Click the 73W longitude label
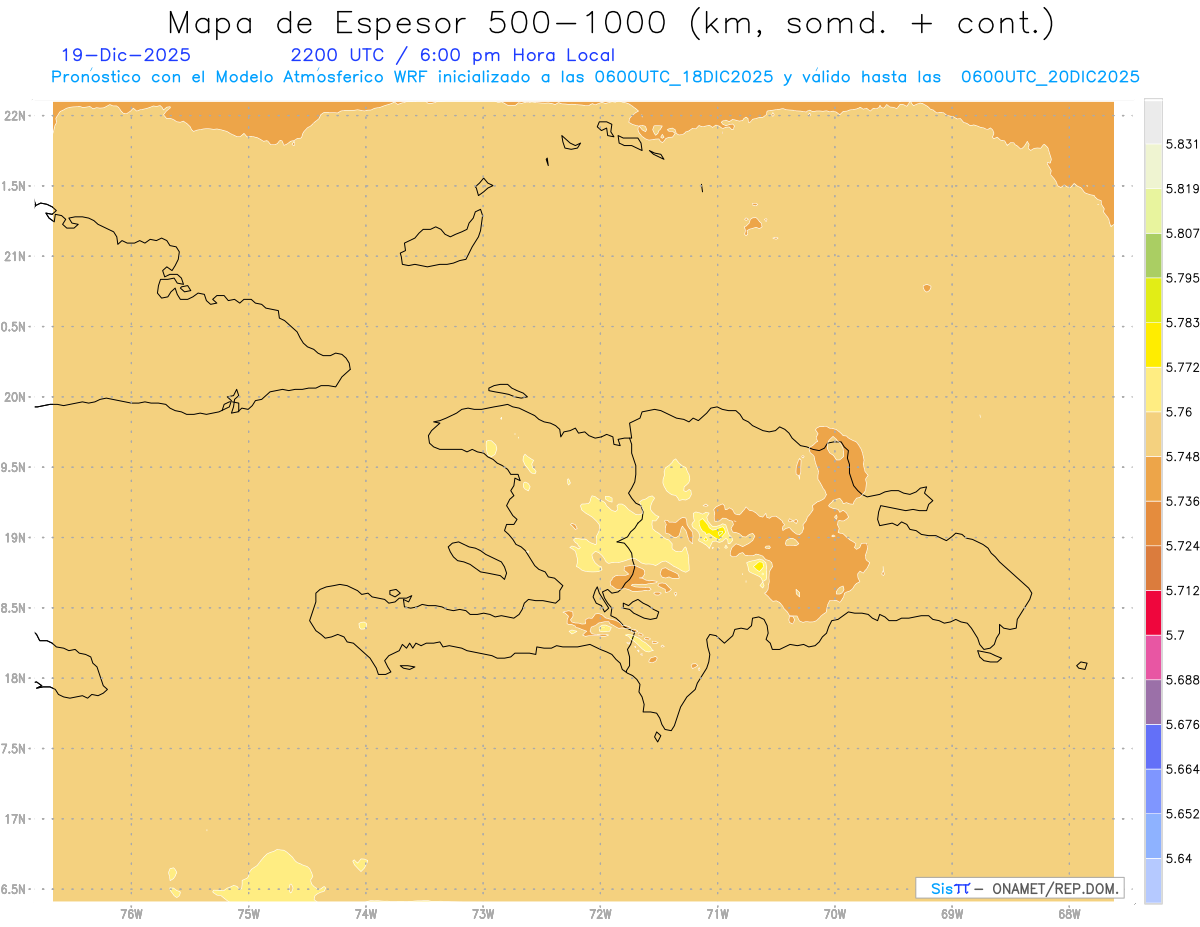The width and height of the screenshot is (1200, 927). [483, 914]
